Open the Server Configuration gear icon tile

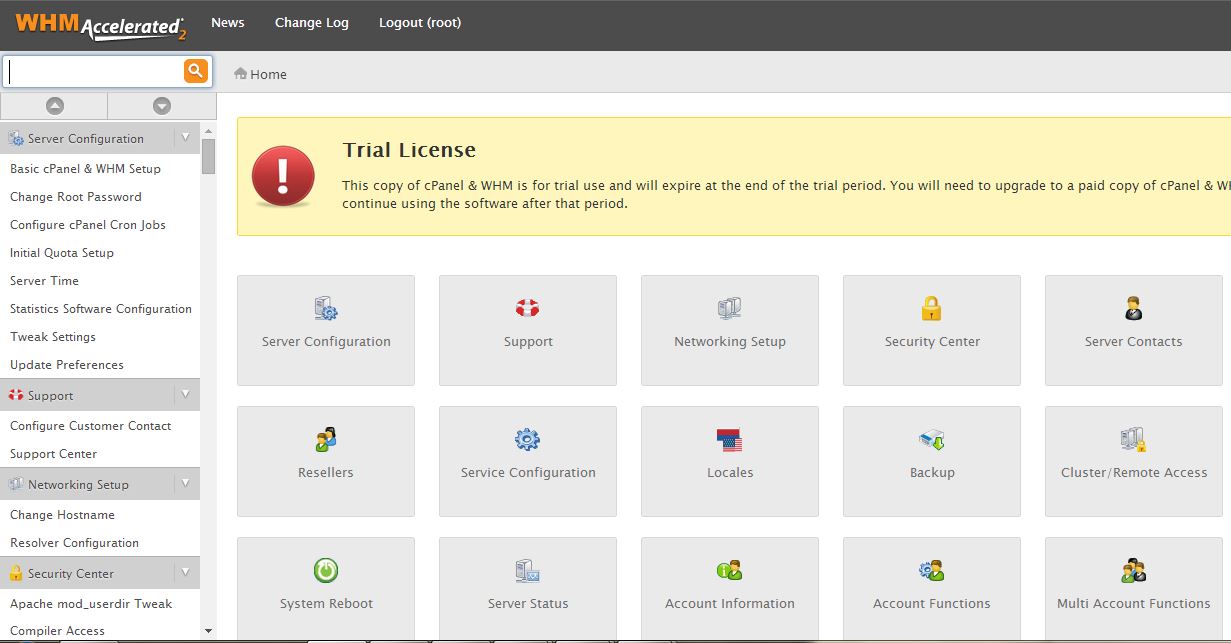coord(326,309)
